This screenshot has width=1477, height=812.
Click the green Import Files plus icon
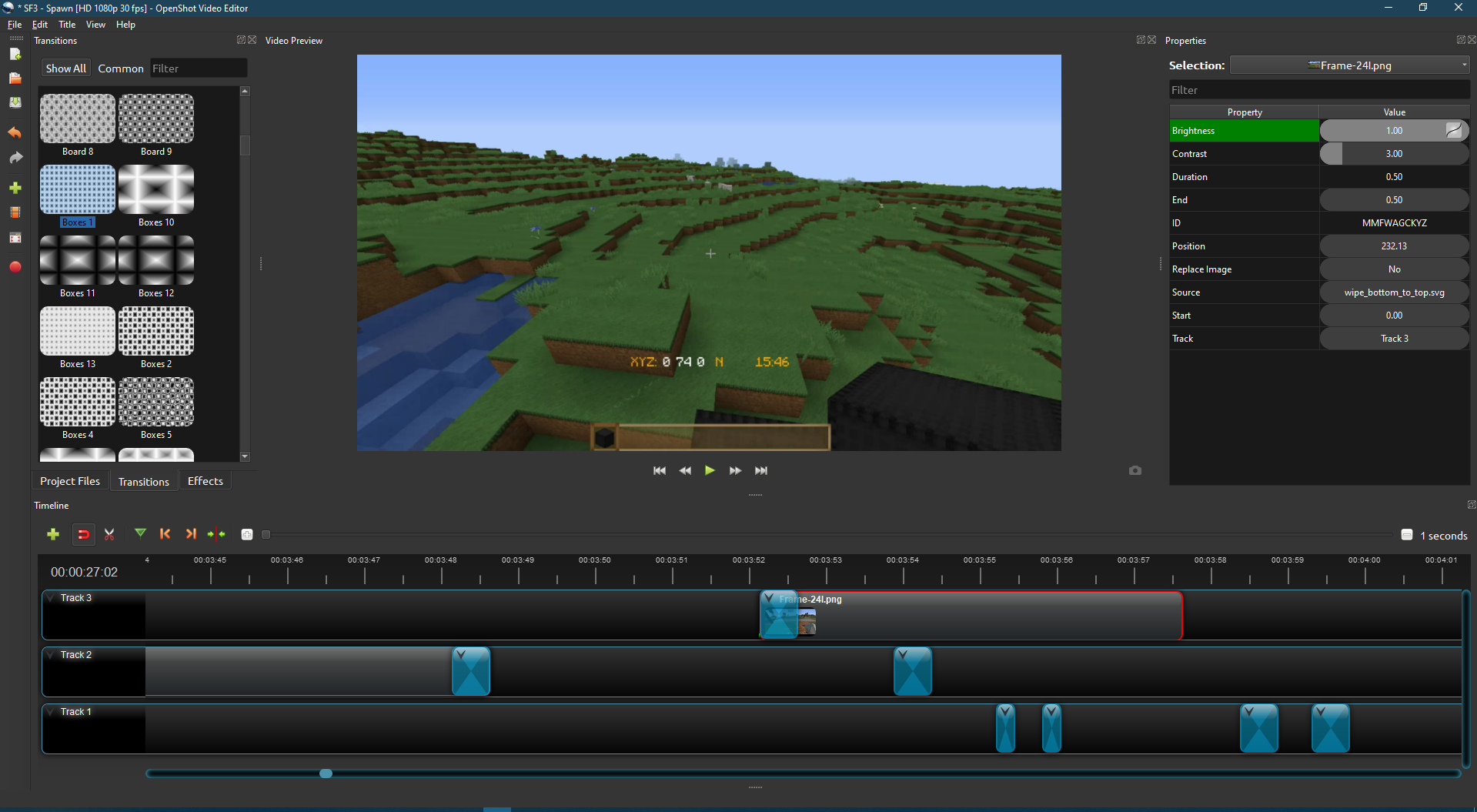coord(15,188)
